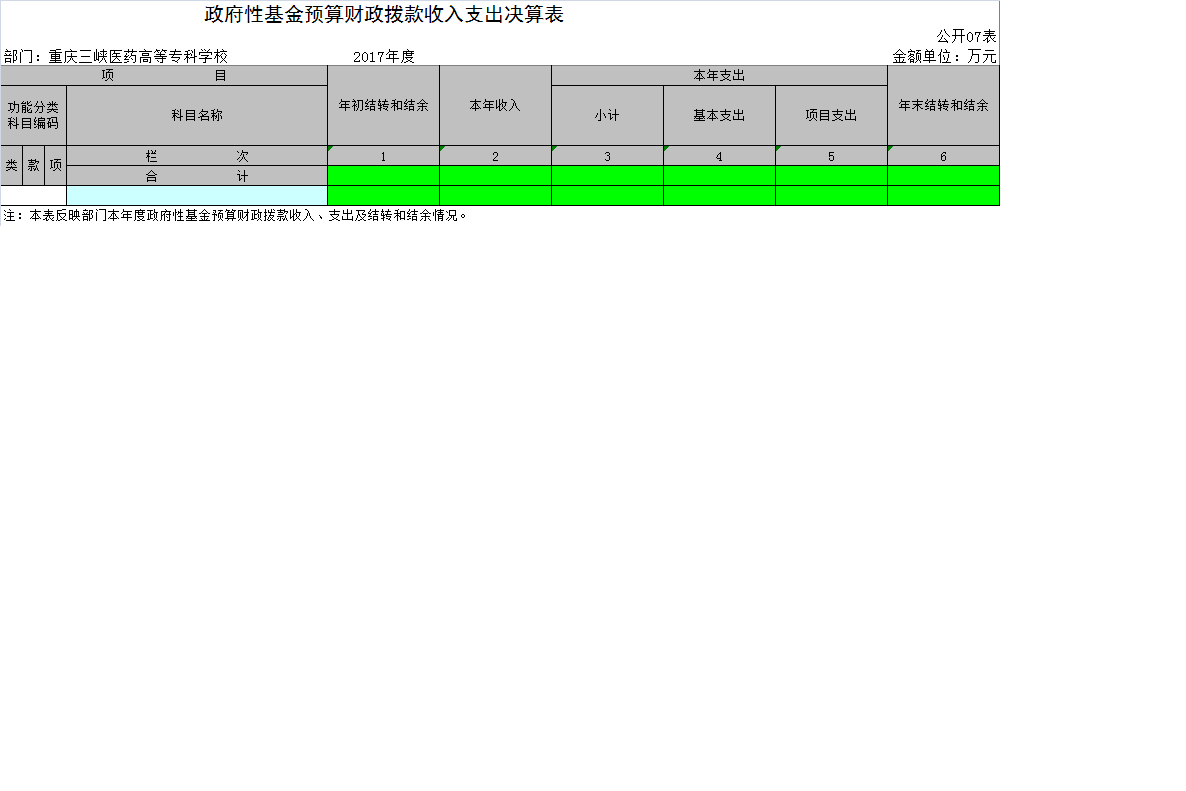The width and height of the screenshot is (1186, 791).
Task: Select 合计 row cell under 项目支出
Action: click(831, 175)
